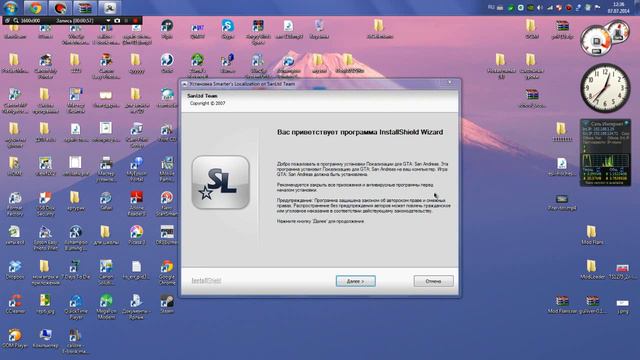This screenshot has height=360, width=640.
Task: Click the system tray clock and date
Action: (618, 8)
